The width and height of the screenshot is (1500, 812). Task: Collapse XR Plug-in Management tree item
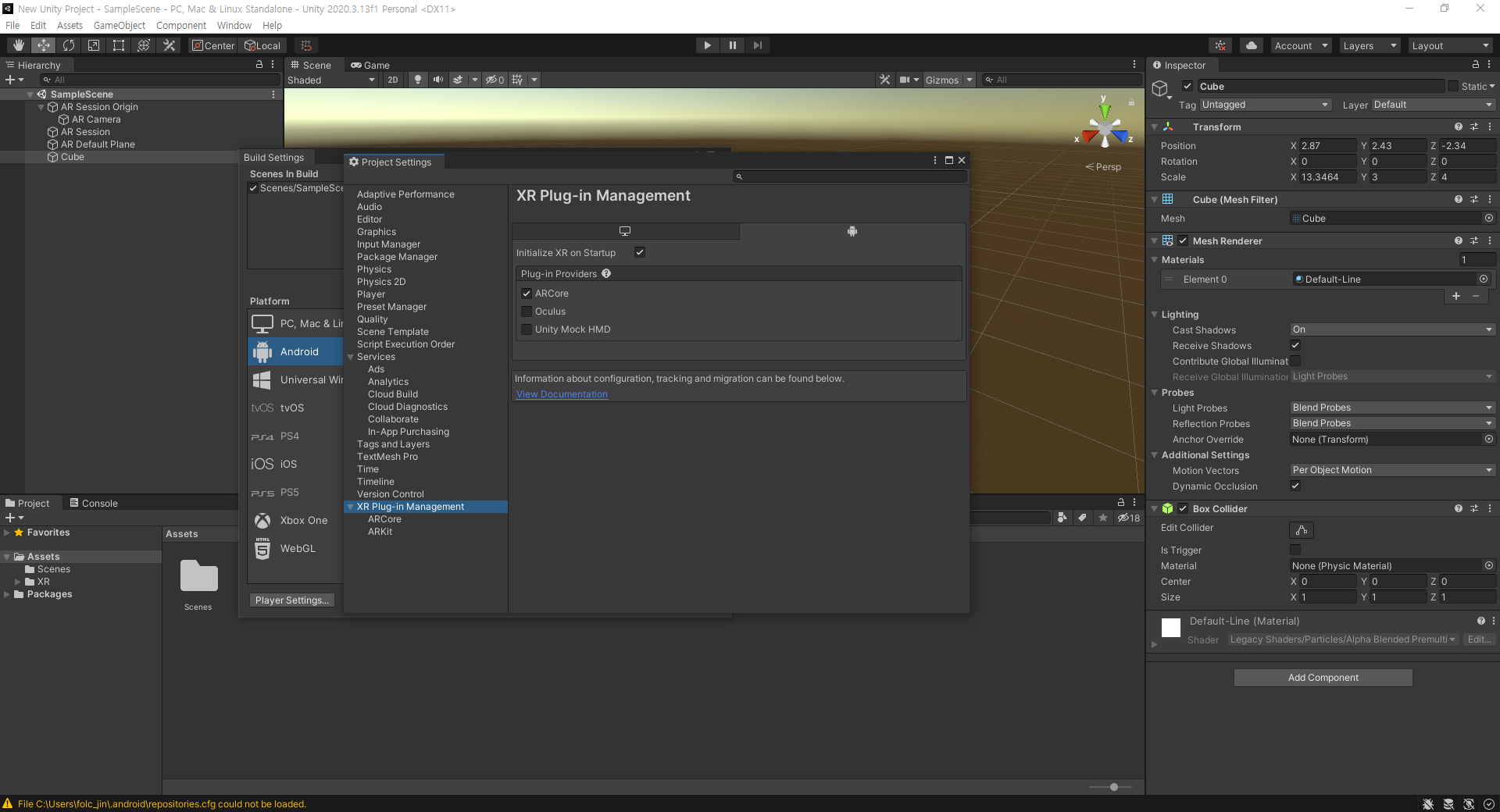tap(351, 507)
